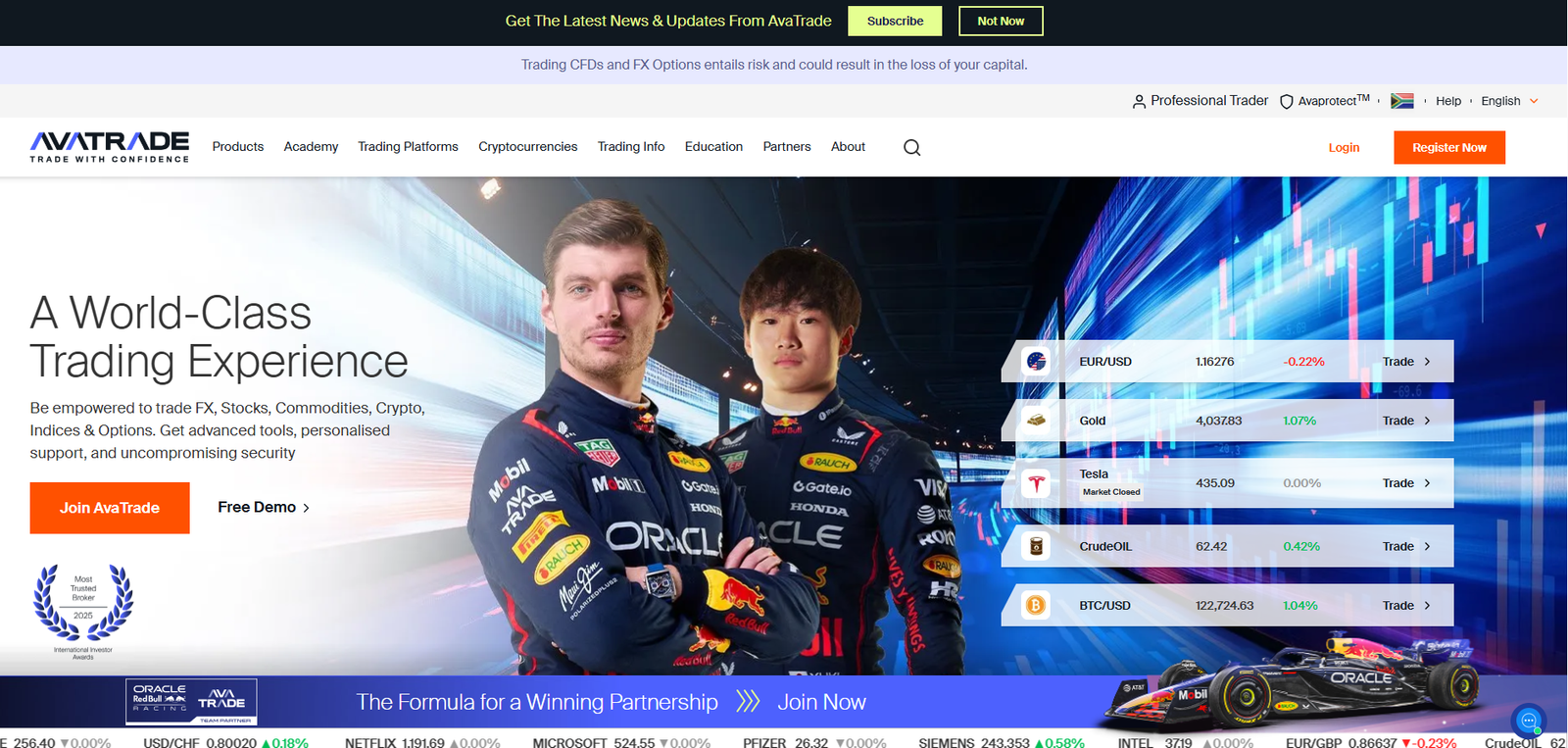Viewport: 1568px width, 748px height.
Task: Click the search magnifier icon
Action: click(x=911, y=148)
